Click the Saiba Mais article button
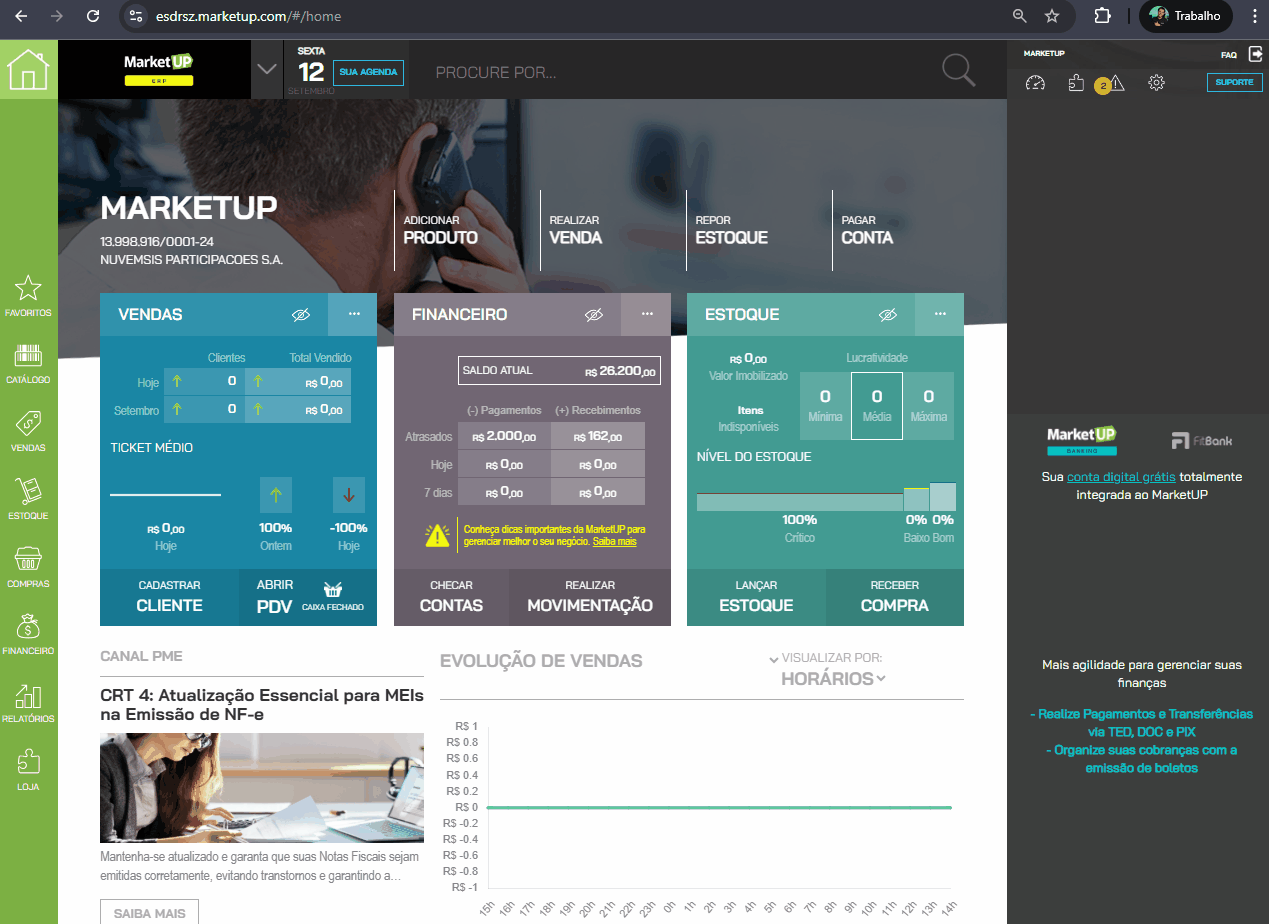Viewport: 1269px width, 924px height. 150,913
